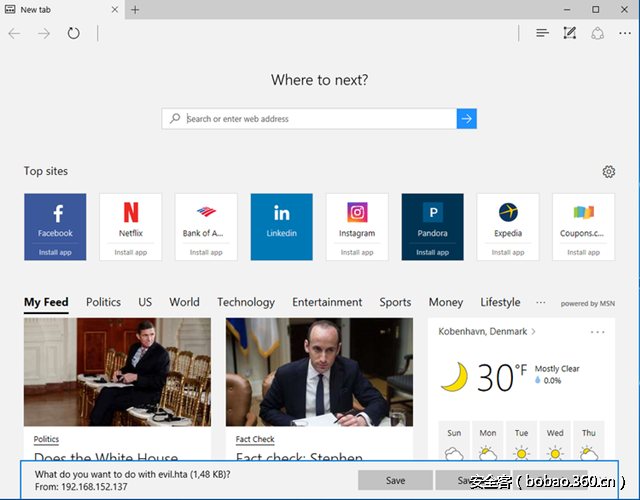This screenshot has width=640, height=500.
Task: Click the blue search arrow button
Action: click(466, 118)
